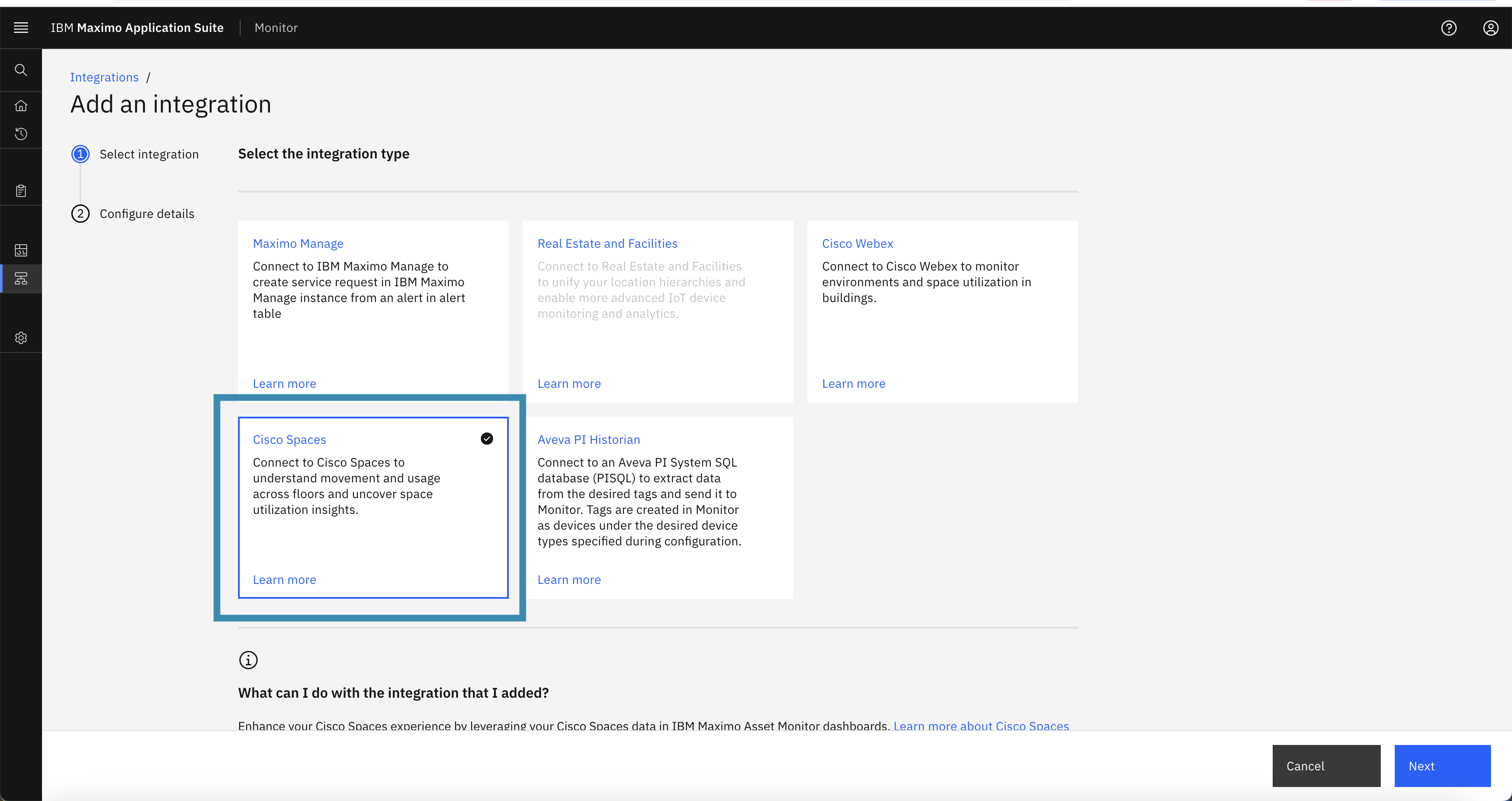
Task: Open Learn more under Cisco Webex
Action: click(x=854, y=383)
